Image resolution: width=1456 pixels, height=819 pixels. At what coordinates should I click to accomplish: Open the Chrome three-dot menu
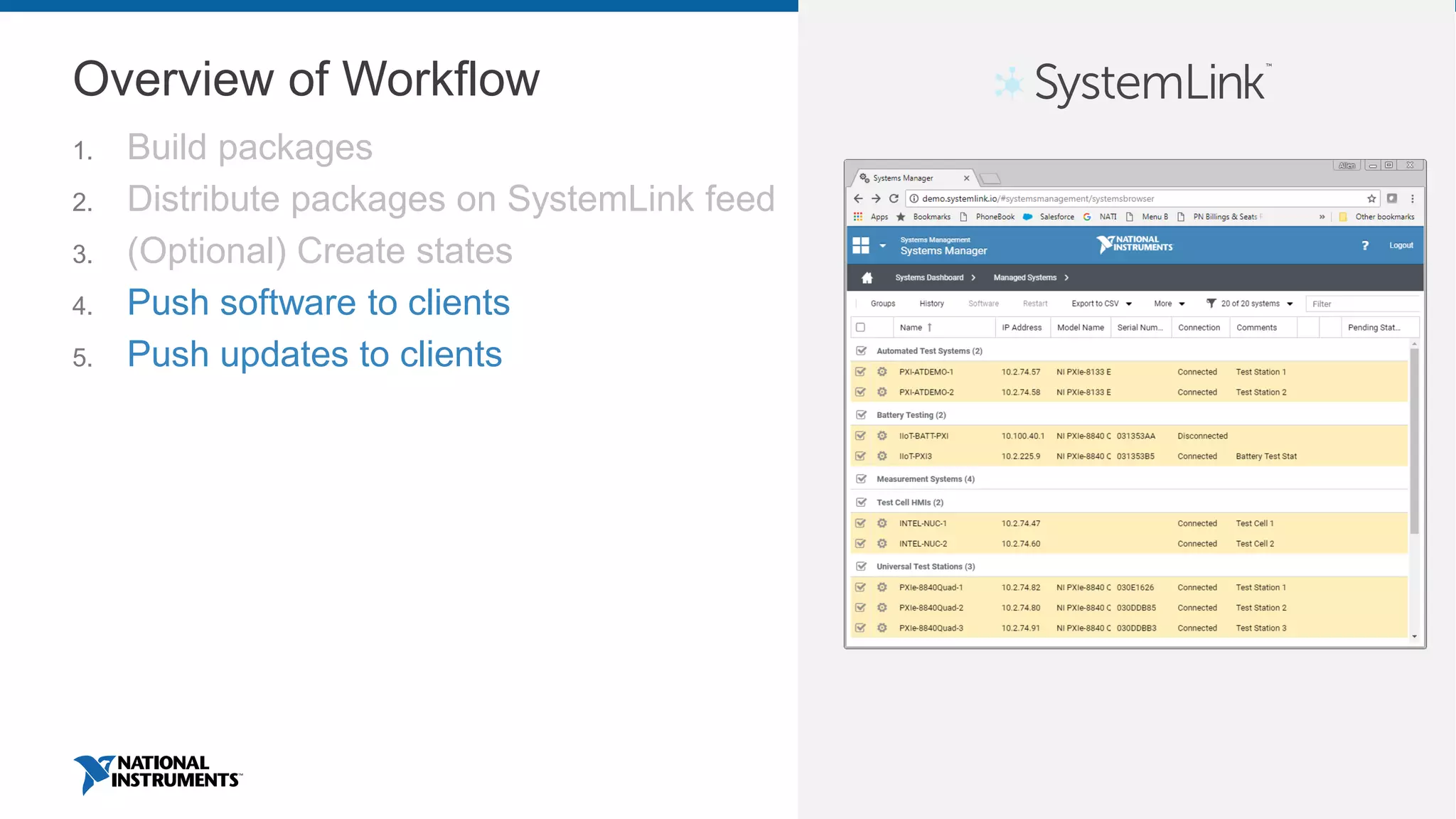(x=1413, y=199)
